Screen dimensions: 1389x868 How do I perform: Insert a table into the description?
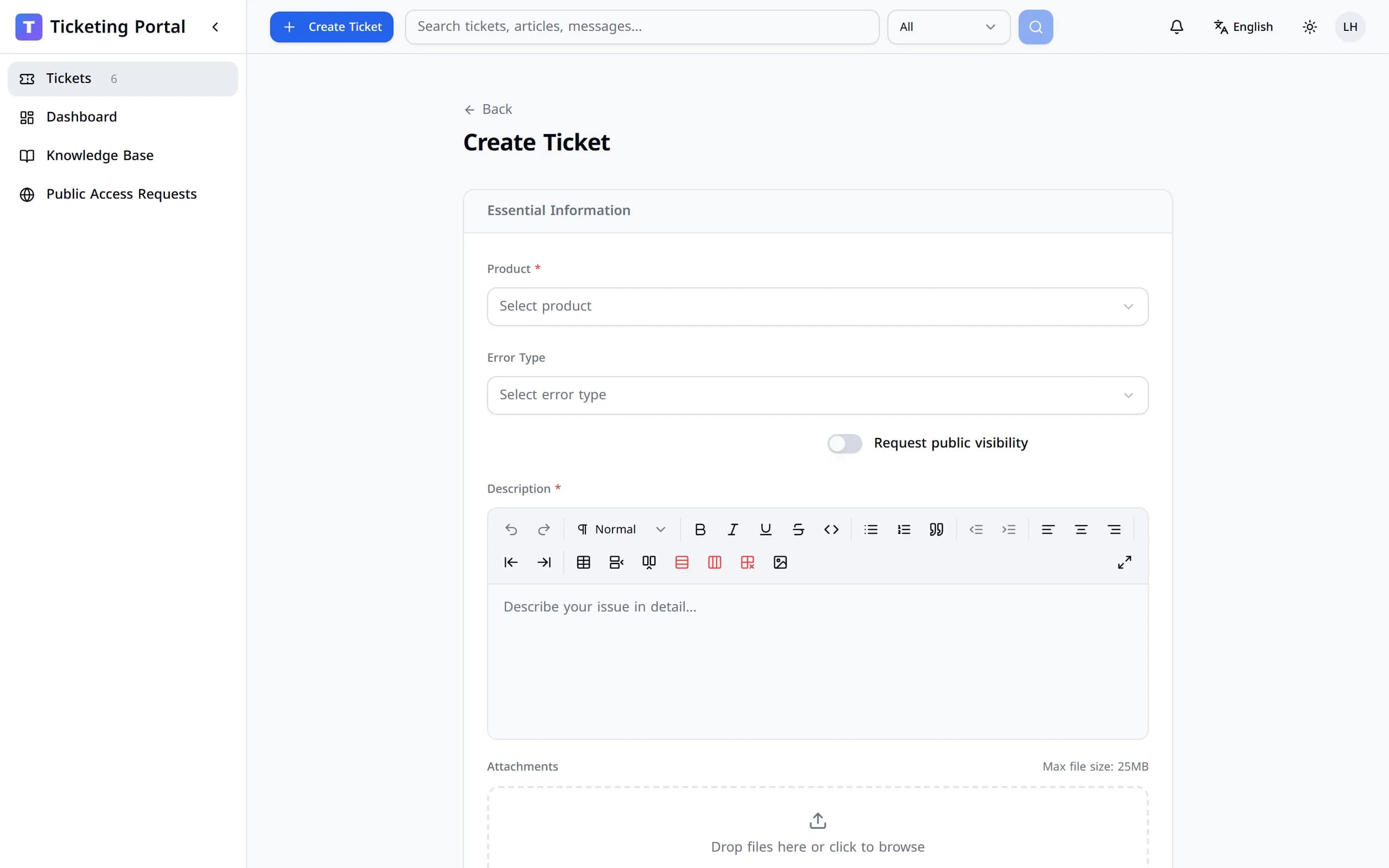pos(583,563)
